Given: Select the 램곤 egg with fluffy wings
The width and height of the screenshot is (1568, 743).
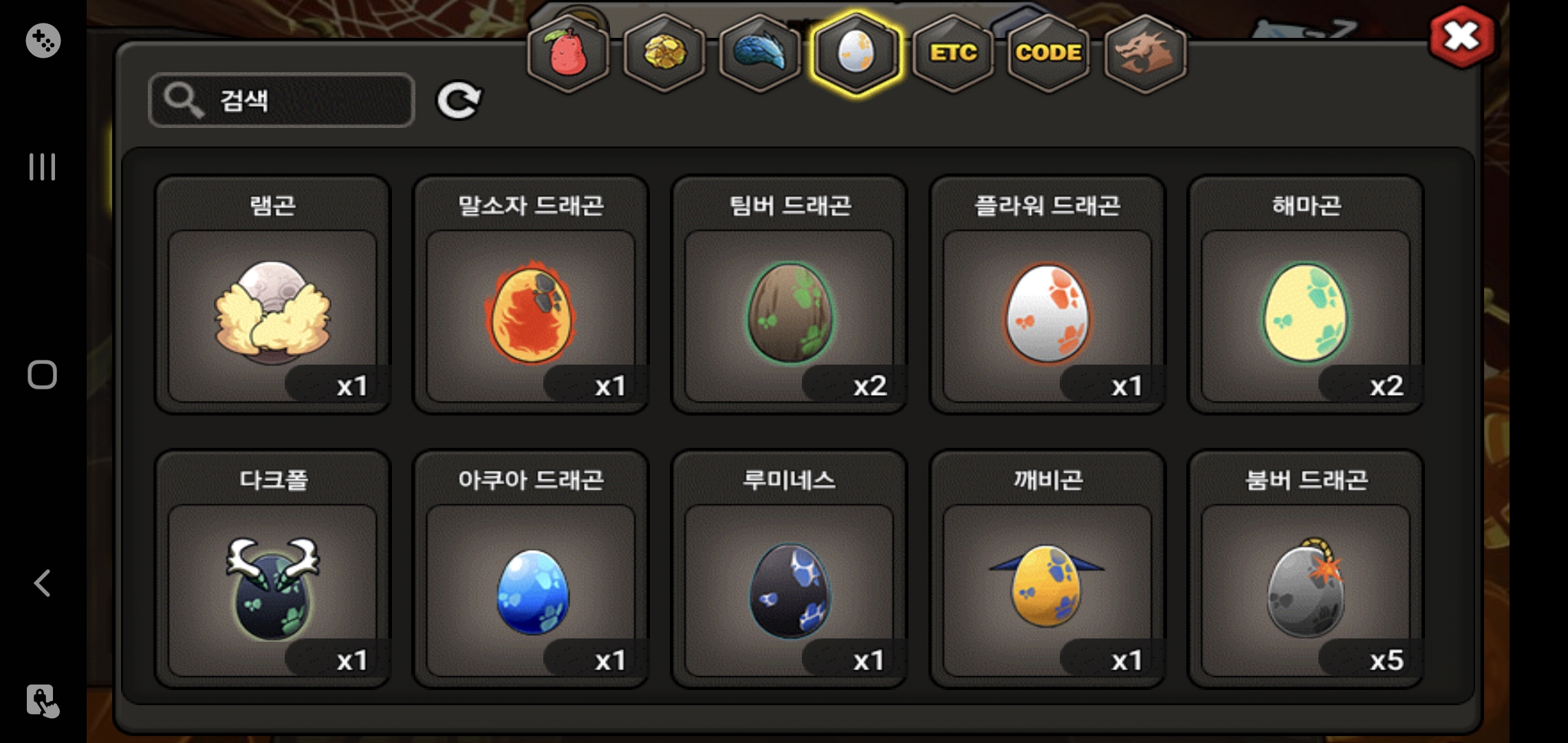Looking at the screenshot, I should 272,294.
